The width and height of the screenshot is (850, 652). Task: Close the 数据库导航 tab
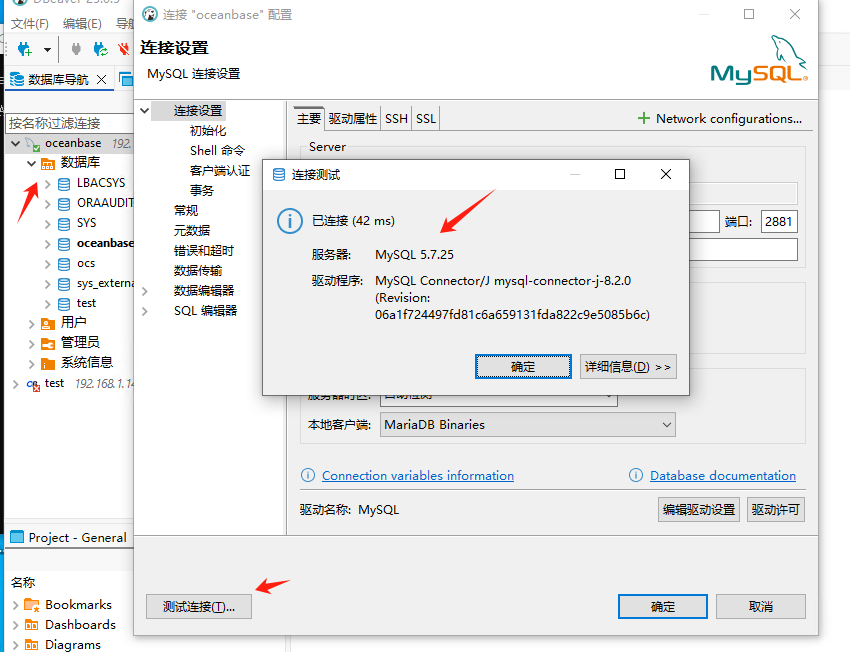[x=101, y=80]
